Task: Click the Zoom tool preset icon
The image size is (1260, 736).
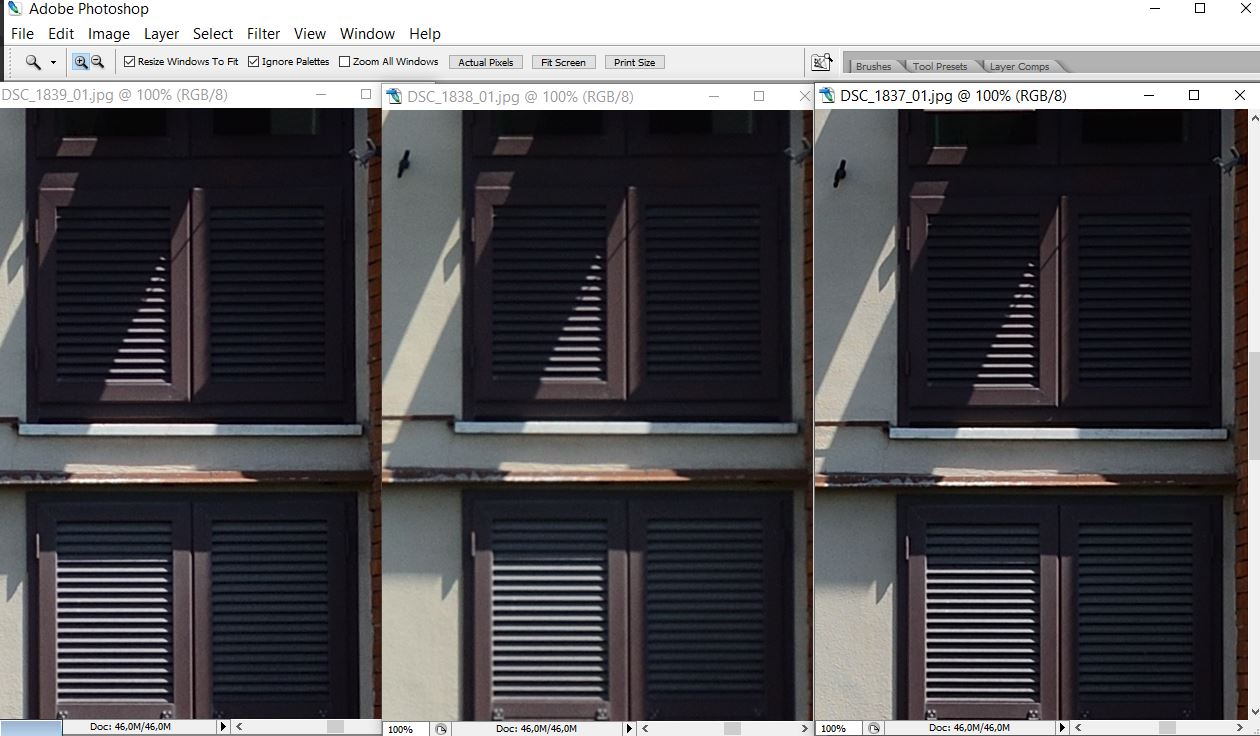Action: (33, 62)
